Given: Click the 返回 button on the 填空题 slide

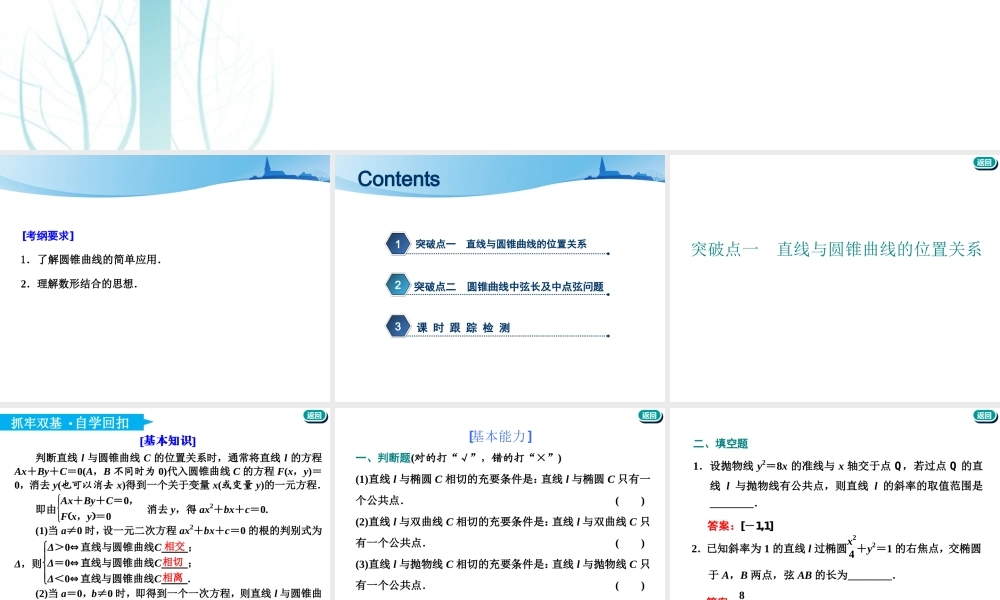Looking at the screenshot, I should pos(985,414).
